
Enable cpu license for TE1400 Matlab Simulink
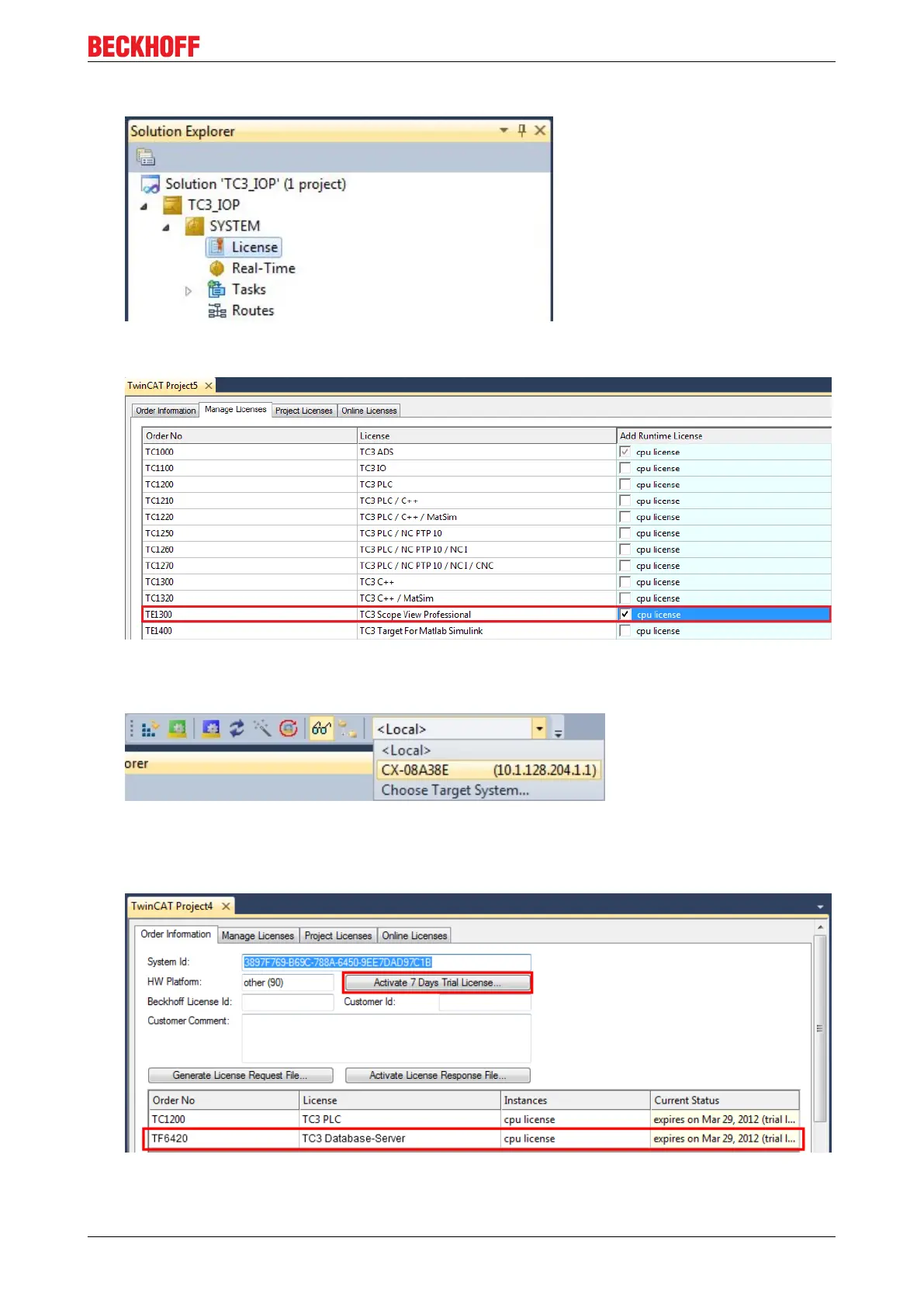point(625,631)
